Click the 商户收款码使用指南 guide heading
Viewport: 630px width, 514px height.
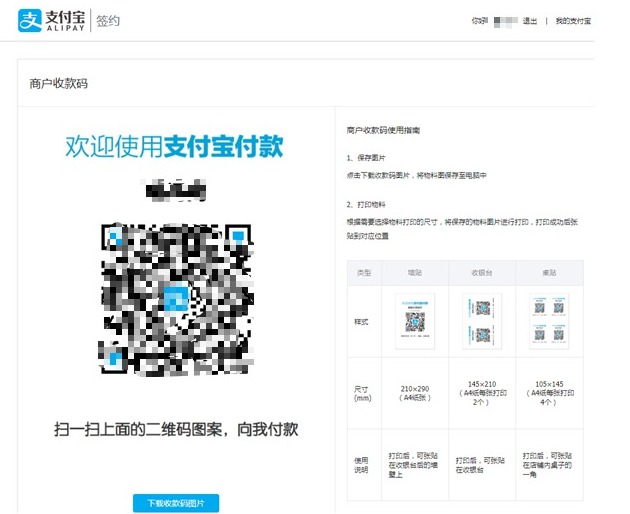[x=383, y=130]
